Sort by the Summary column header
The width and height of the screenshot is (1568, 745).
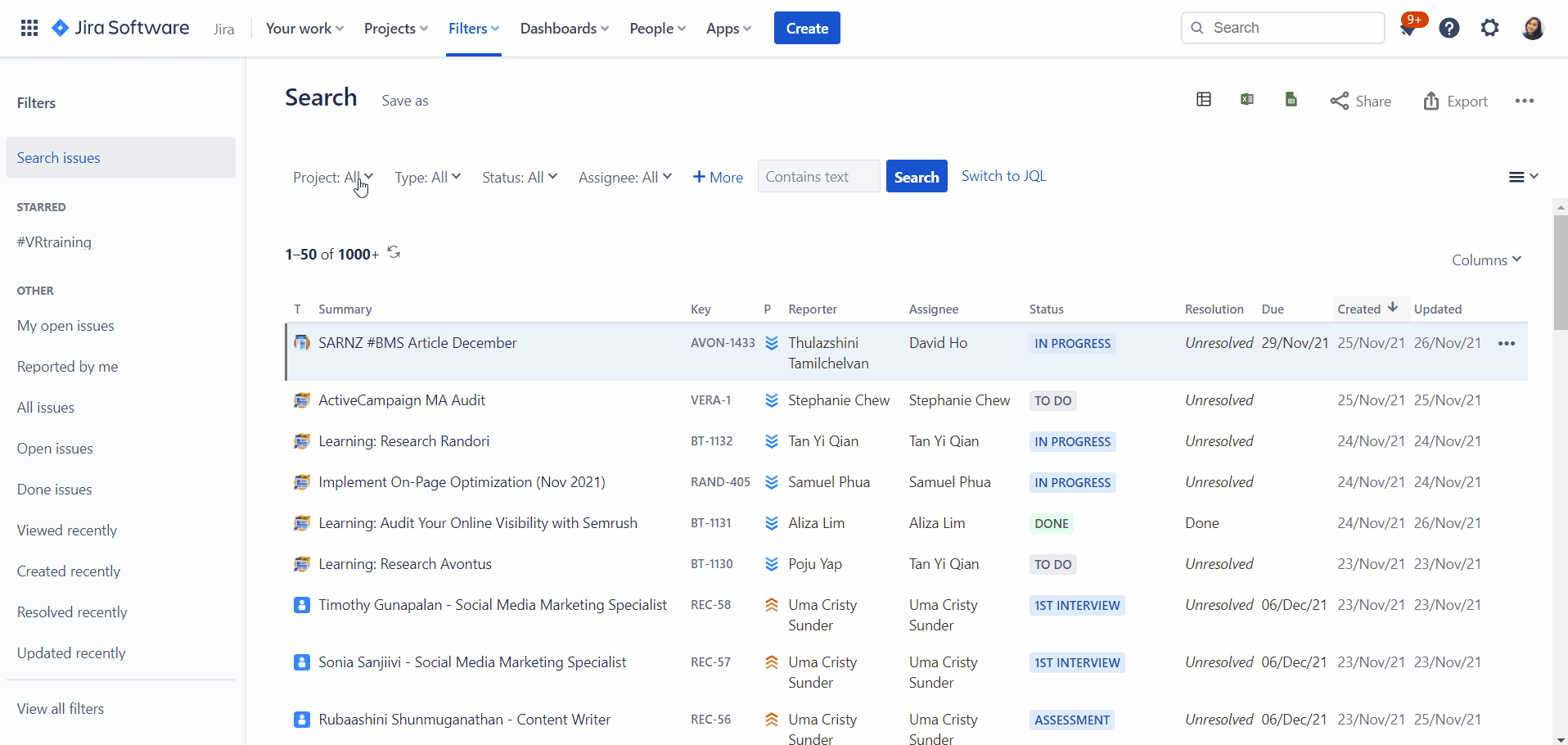[345, 309]
